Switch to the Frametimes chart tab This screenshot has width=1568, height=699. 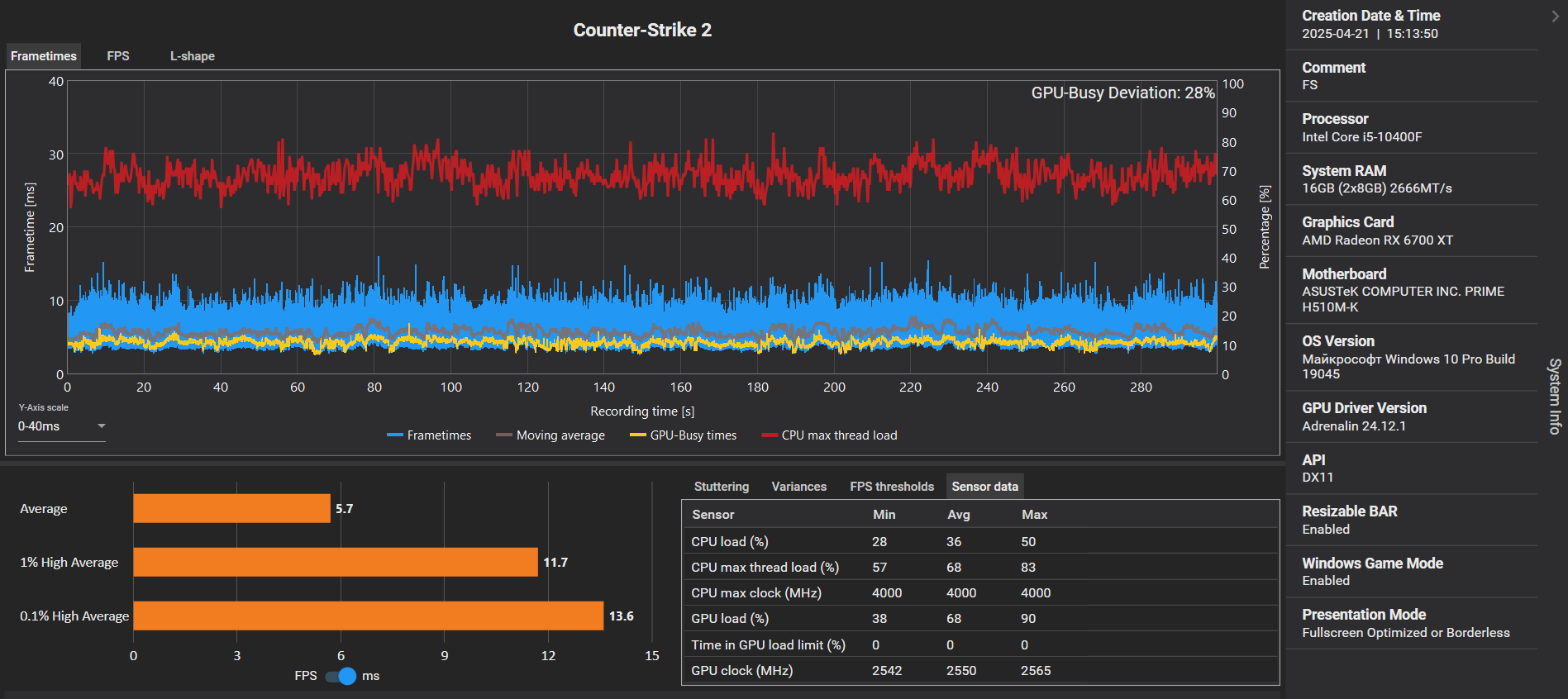click(x=44, y=56)
